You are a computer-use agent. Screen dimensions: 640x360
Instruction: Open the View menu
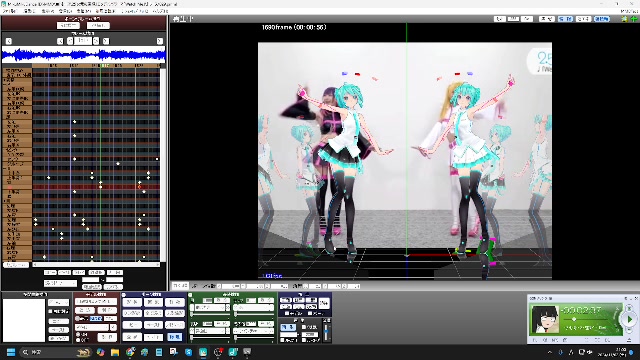click(x=48, y=11)
